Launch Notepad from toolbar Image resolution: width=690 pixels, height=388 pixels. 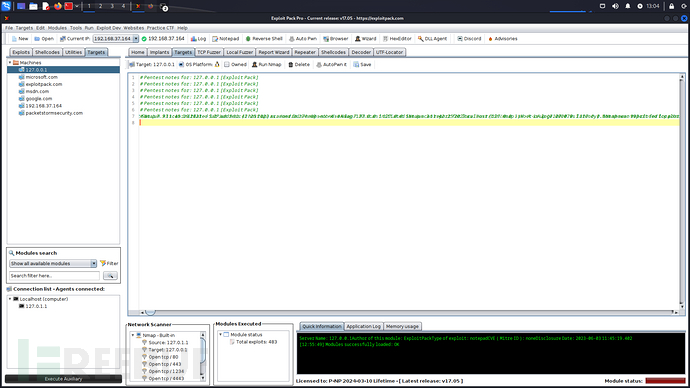[225, 39]
